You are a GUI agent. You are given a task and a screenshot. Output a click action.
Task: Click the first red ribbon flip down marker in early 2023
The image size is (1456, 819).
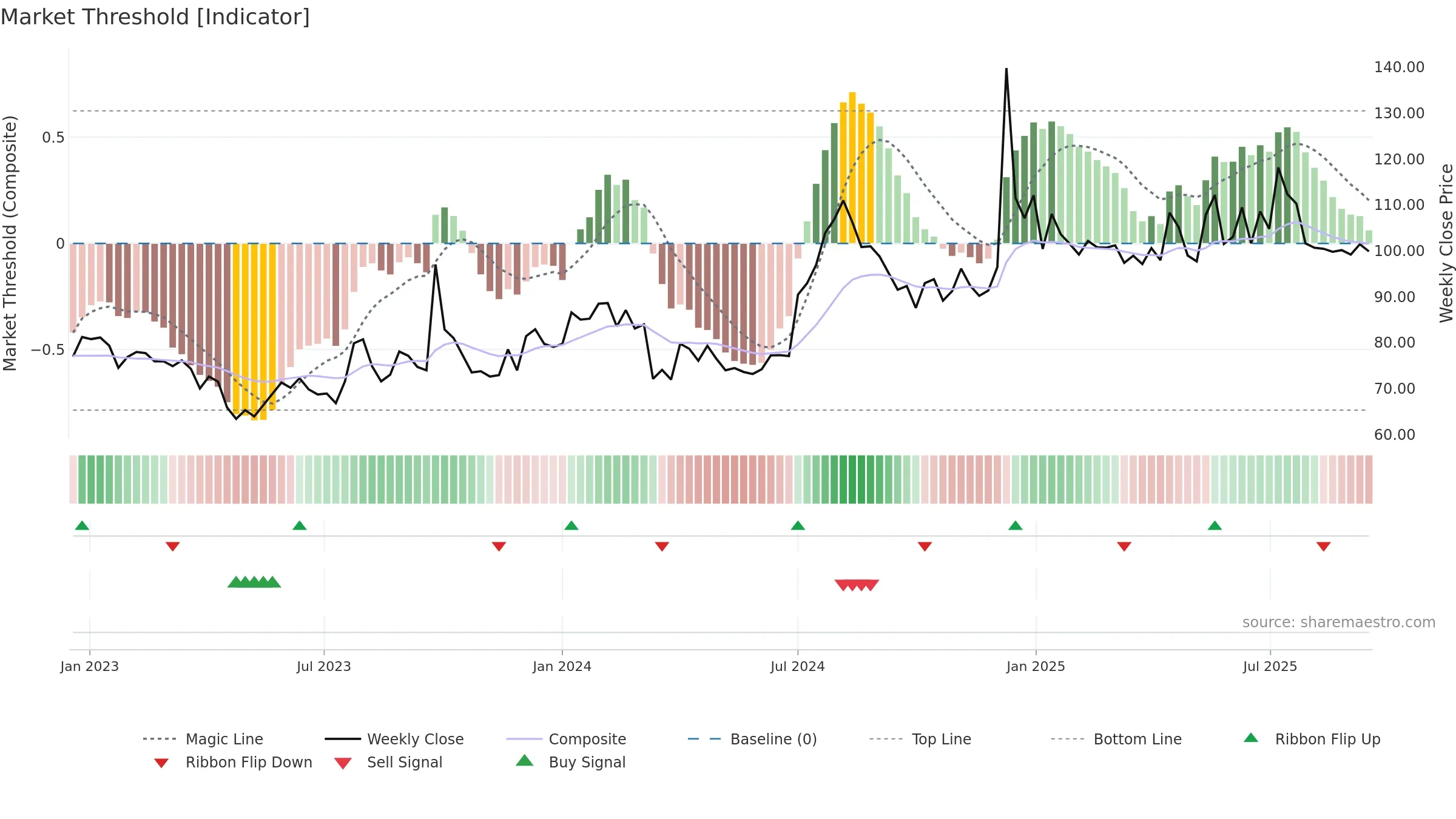pos(173,547)
